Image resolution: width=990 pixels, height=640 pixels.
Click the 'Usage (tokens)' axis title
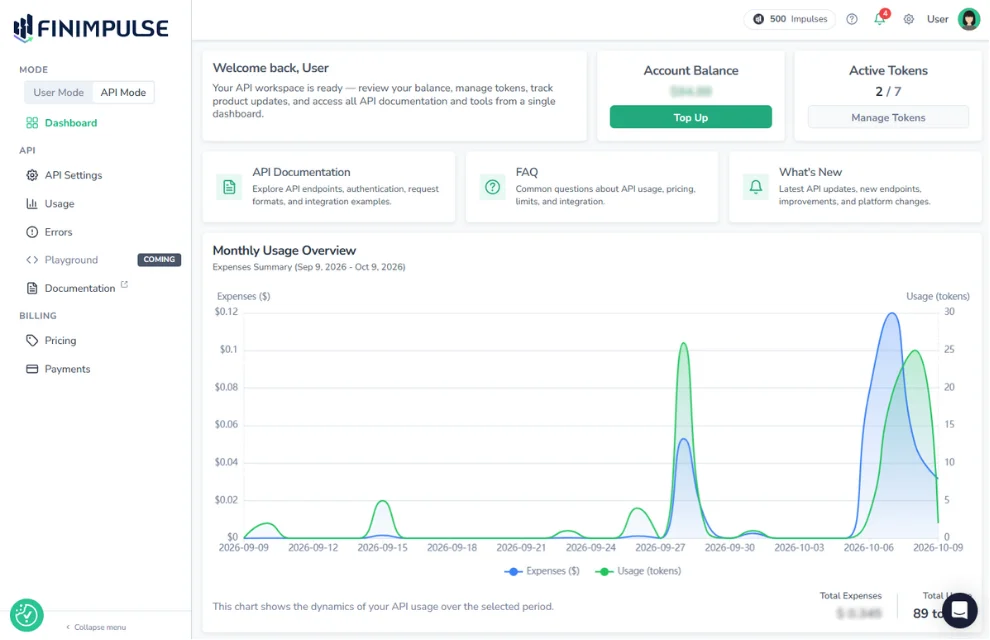click(x=938, y=296)
